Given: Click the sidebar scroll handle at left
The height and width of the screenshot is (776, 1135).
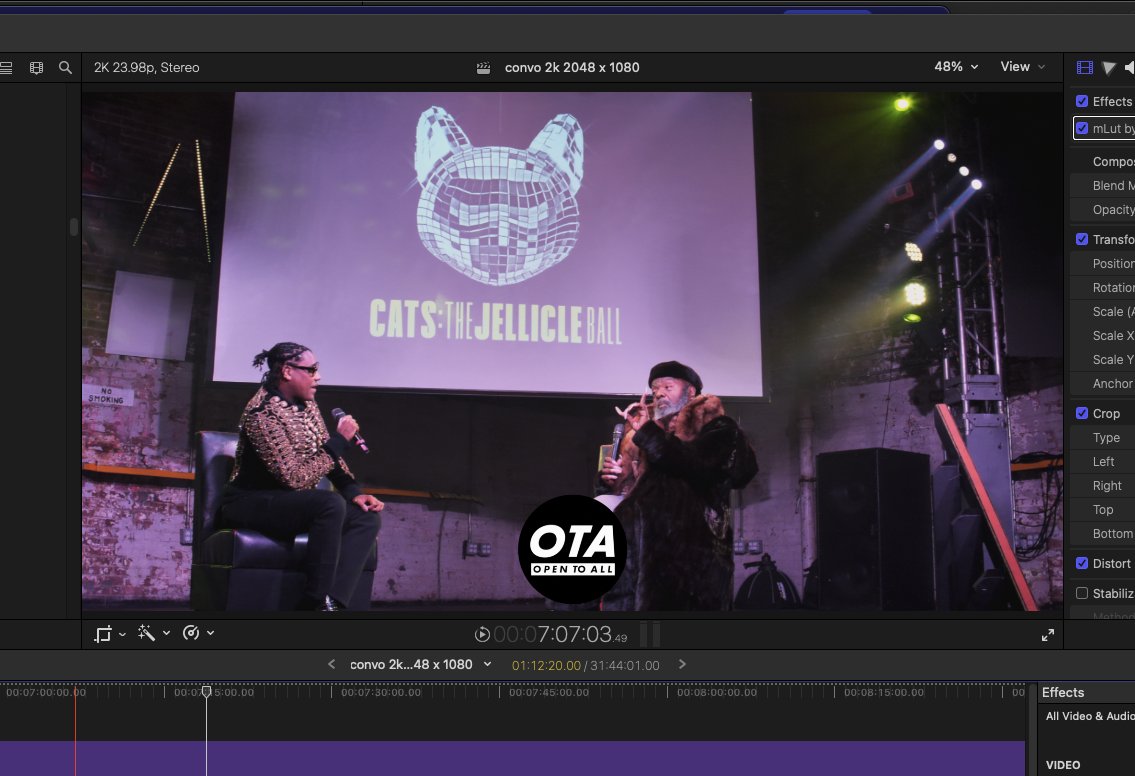Looking at the screenshot, I should pyautogui.click(x=73, y=227).
